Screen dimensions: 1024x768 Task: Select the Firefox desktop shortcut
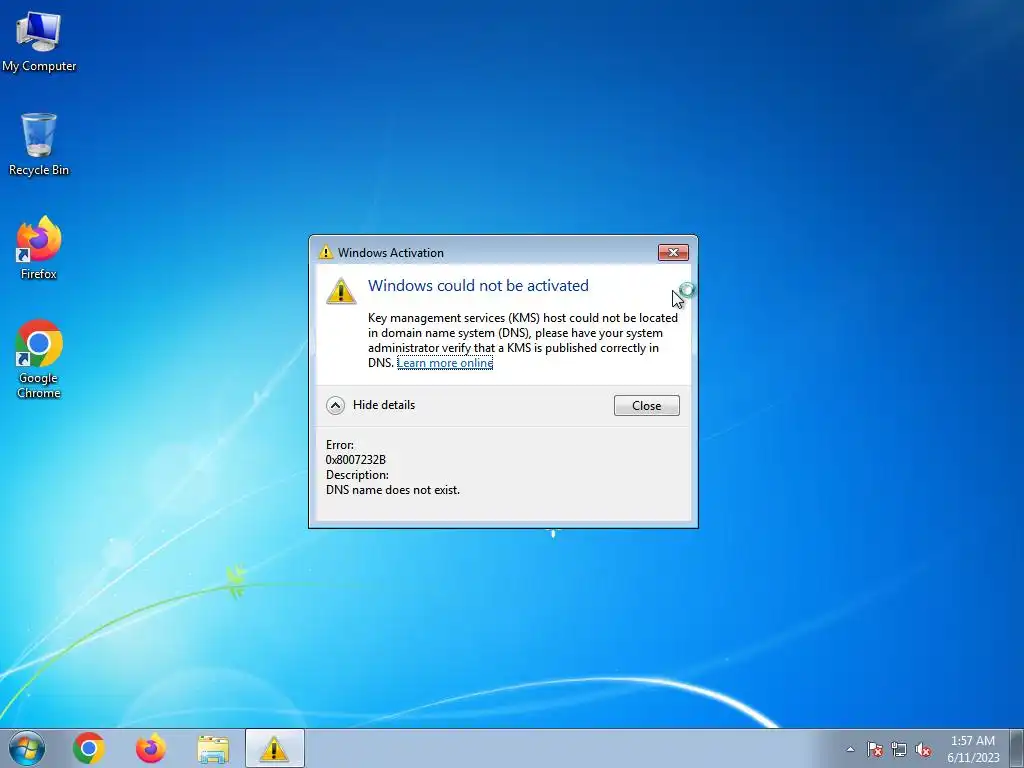39,248
